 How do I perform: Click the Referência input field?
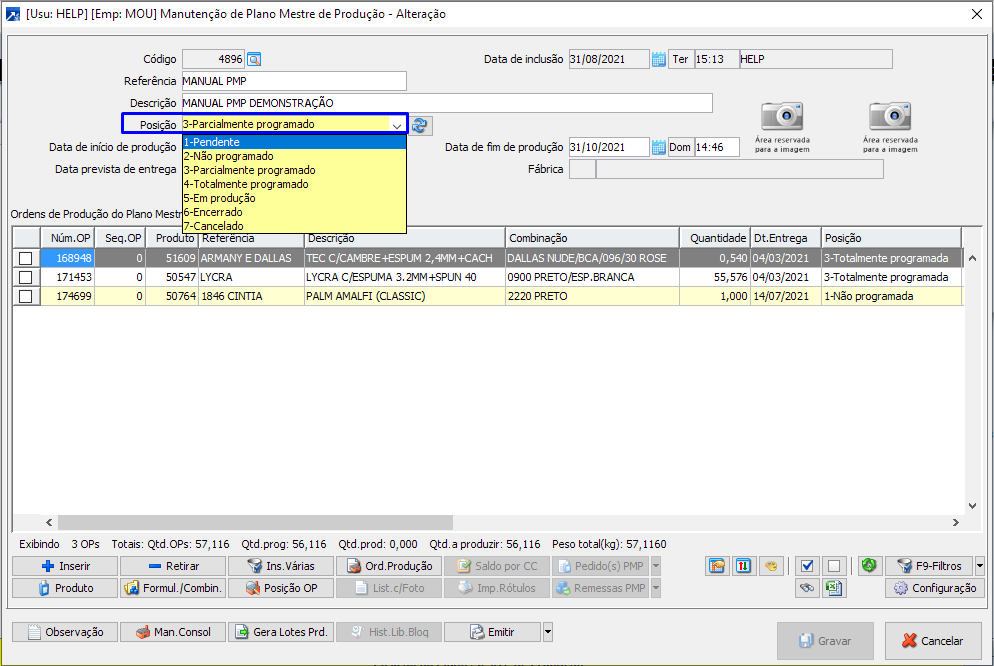pyautogui.click(x=294, y=81)
